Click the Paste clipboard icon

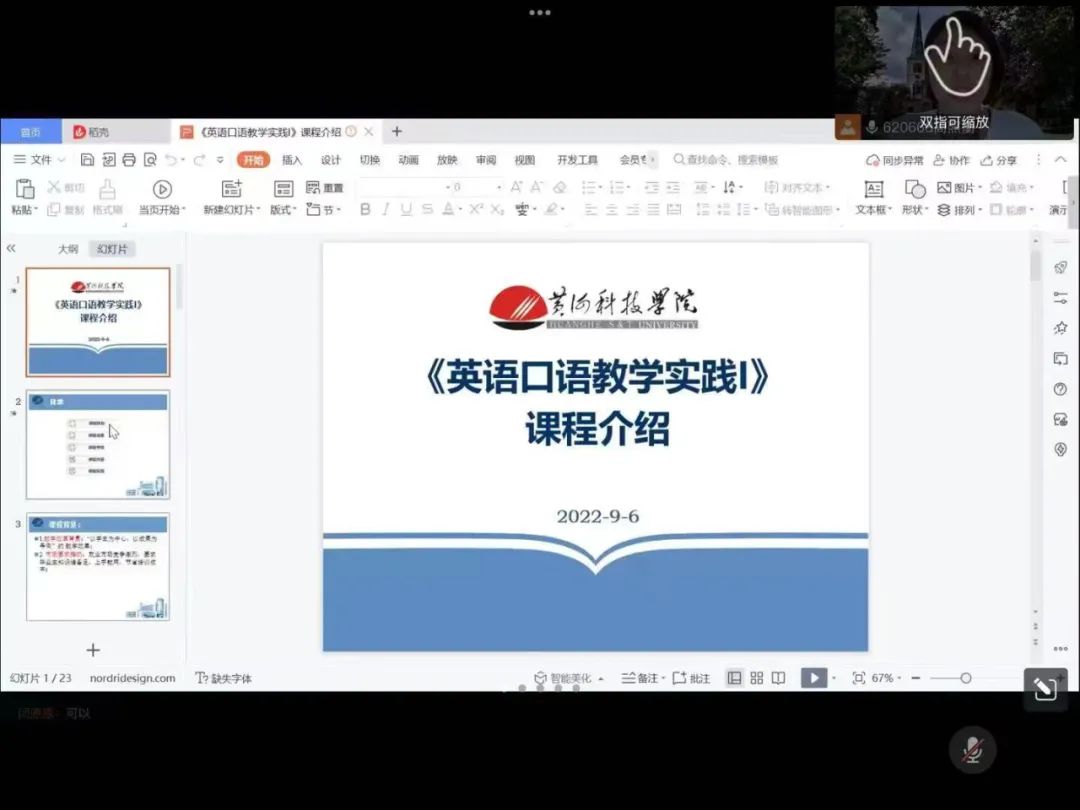pyautogui.click(x=25, y=189)
